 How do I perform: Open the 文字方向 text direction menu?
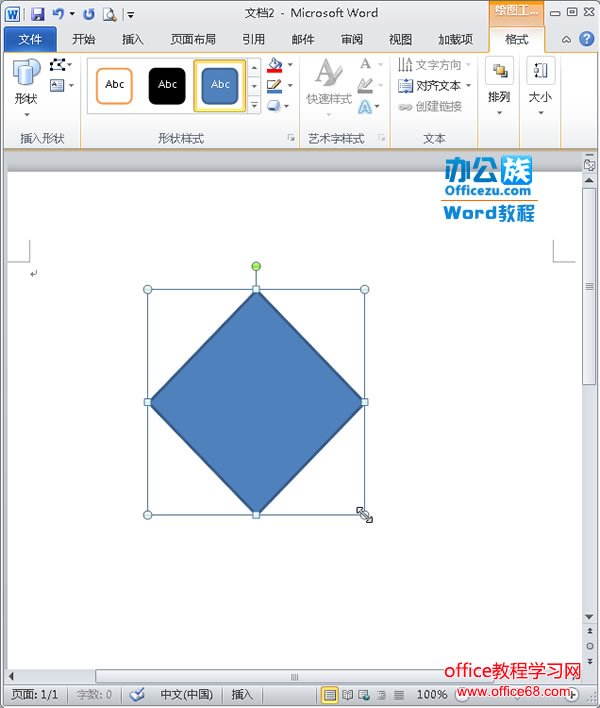coord(434,65)
